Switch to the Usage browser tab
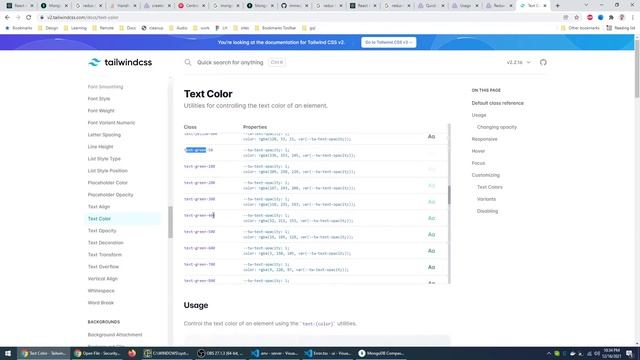 pyautogui.click(x=465, y=6)
